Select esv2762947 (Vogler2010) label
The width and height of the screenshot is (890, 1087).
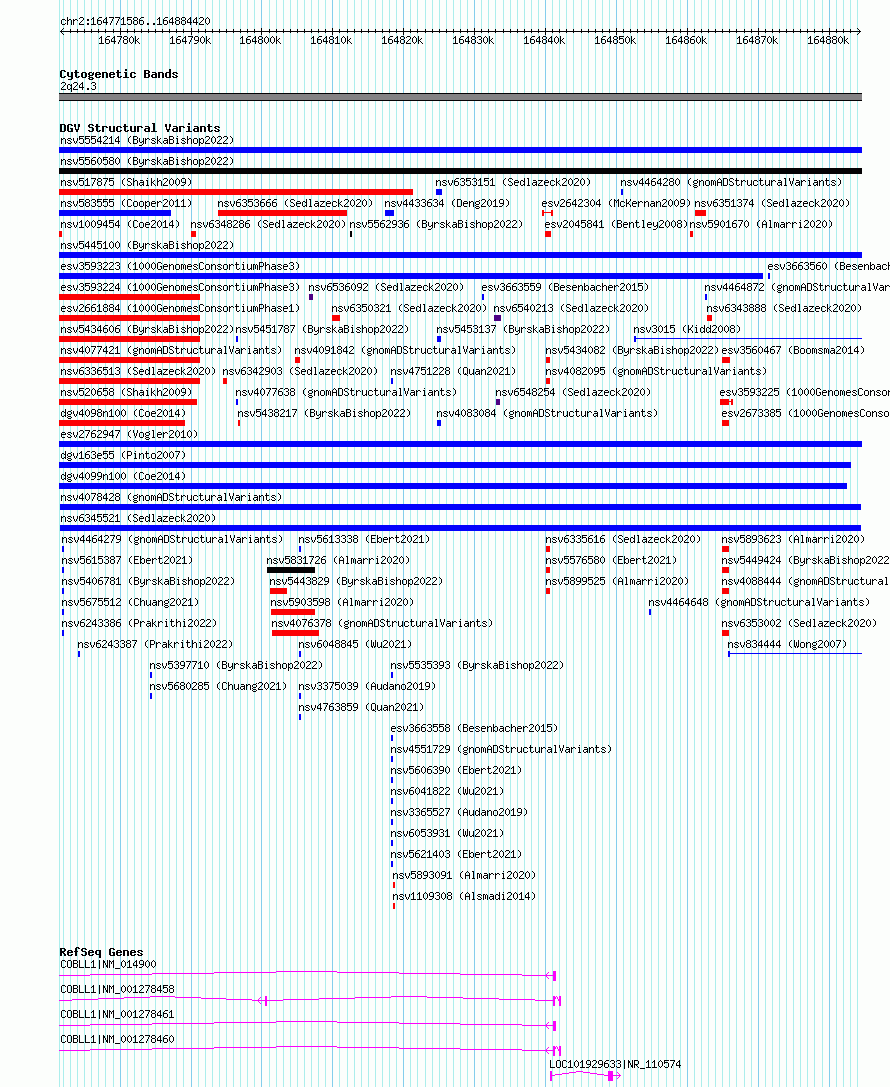(x=129, y=434)
